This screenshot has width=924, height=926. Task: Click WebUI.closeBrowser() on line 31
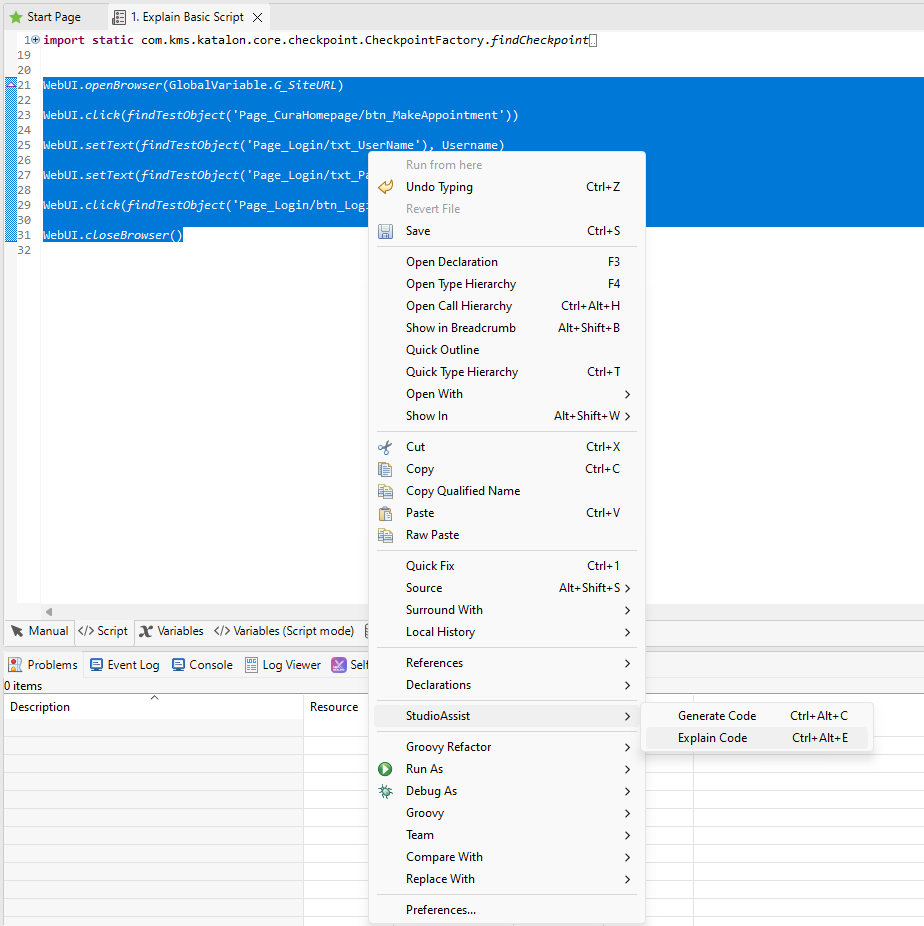tap(113, 235)
